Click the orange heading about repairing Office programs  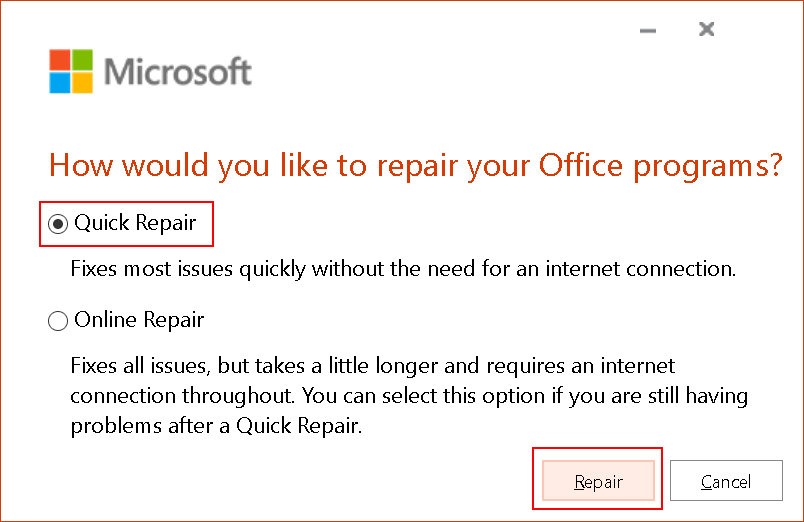416,166
